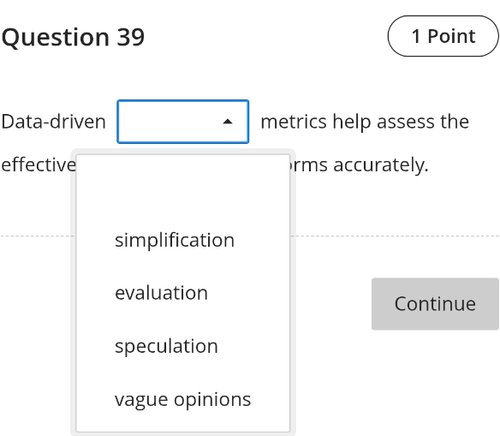The width and height of the screenshot is (500, 436).
Task: Click the word "metrics" after the dropdown
Action: [294, 122]
